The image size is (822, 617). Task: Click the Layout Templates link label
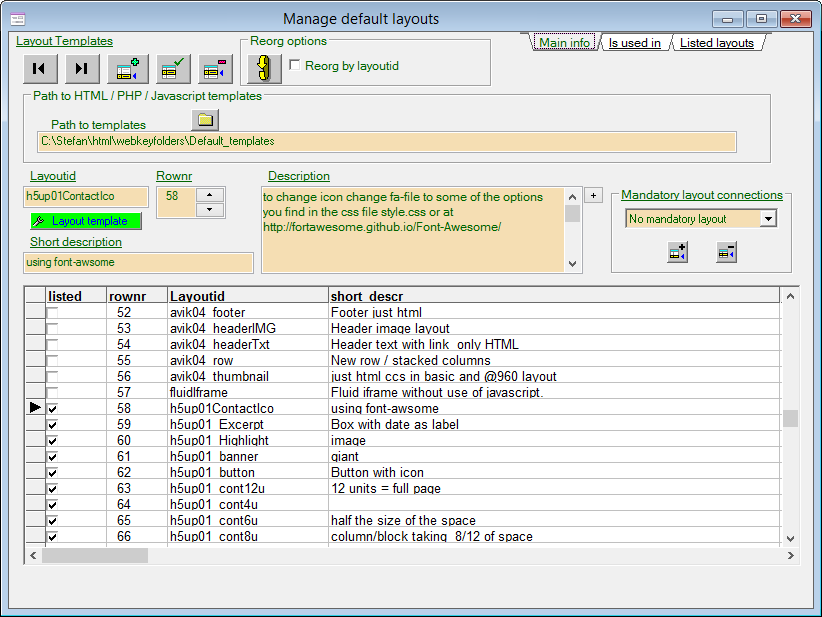click(64, 41)
